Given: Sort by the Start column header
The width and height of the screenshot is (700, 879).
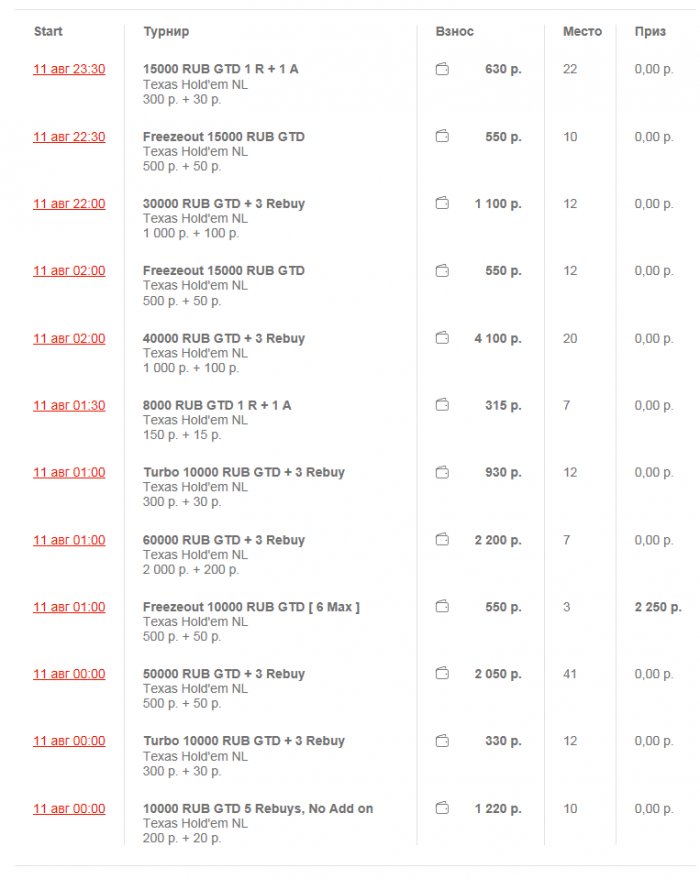Looking at the screenshot, I should (x=48, y=32).
